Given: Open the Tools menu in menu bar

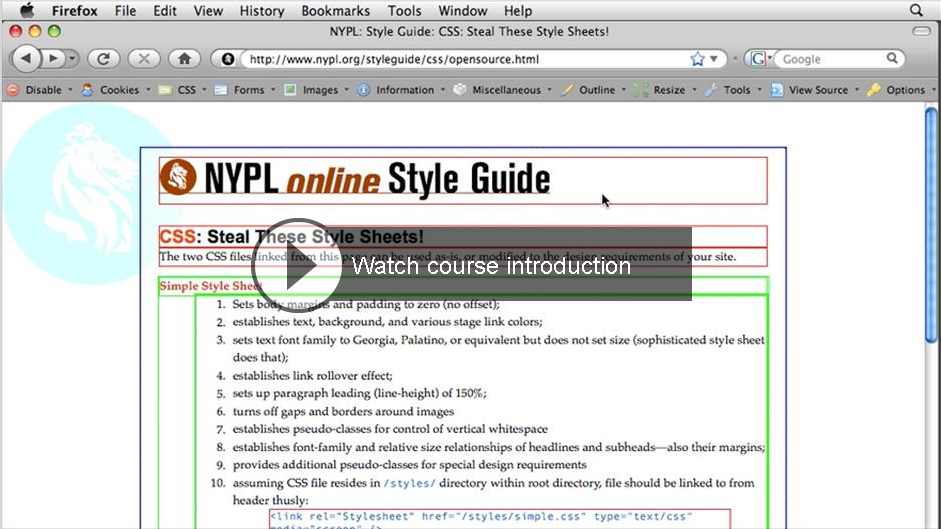Looking at the screenshot, I should (x=404, y=11).
